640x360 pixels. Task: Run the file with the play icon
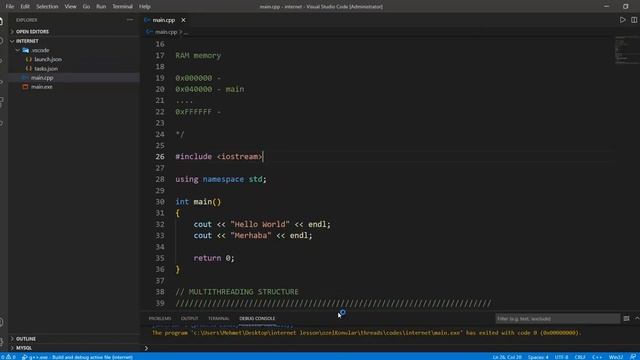point(622,20)
